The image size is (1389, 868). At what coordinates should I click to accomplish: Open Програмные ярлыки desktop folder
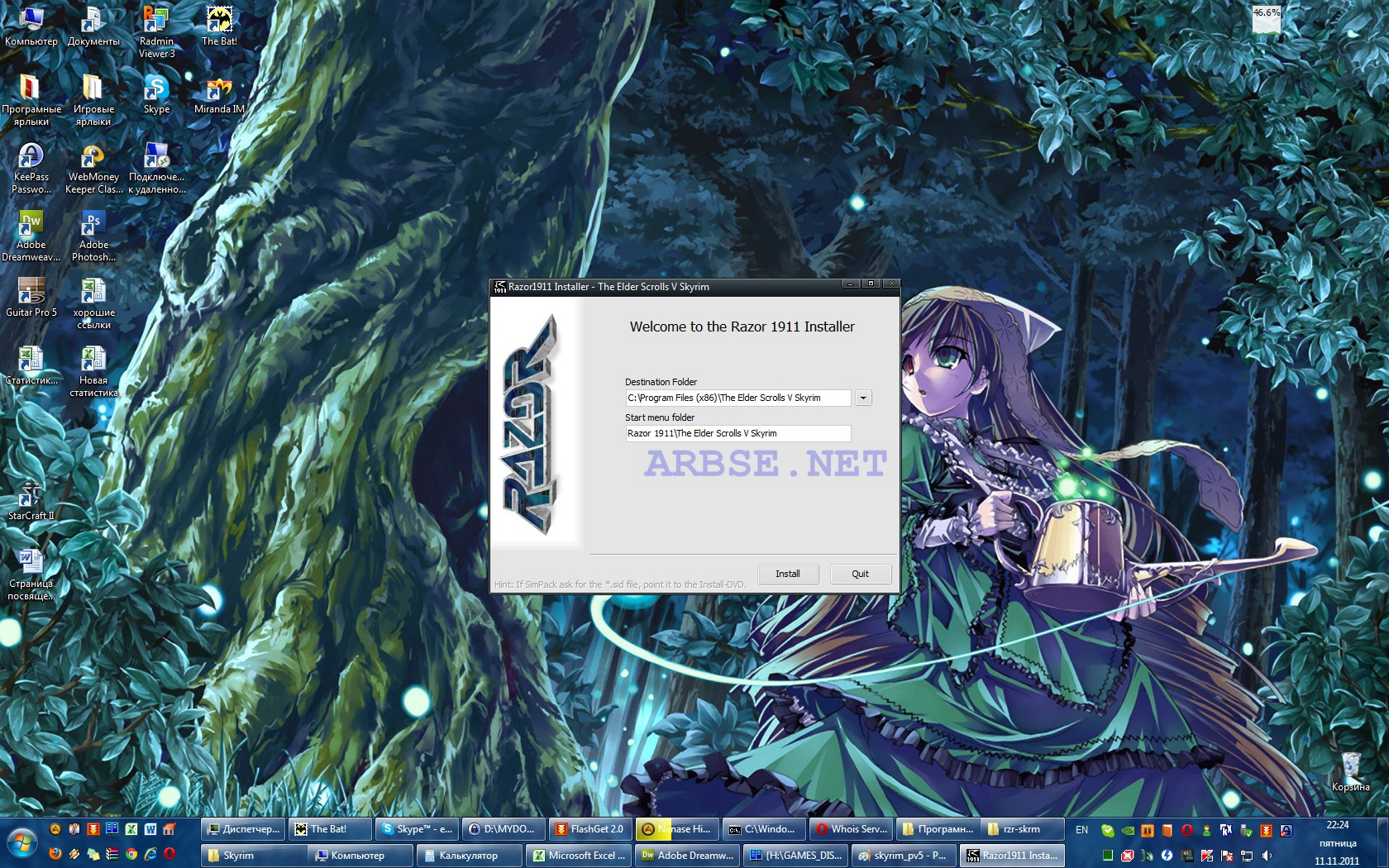tap(31, 101)
